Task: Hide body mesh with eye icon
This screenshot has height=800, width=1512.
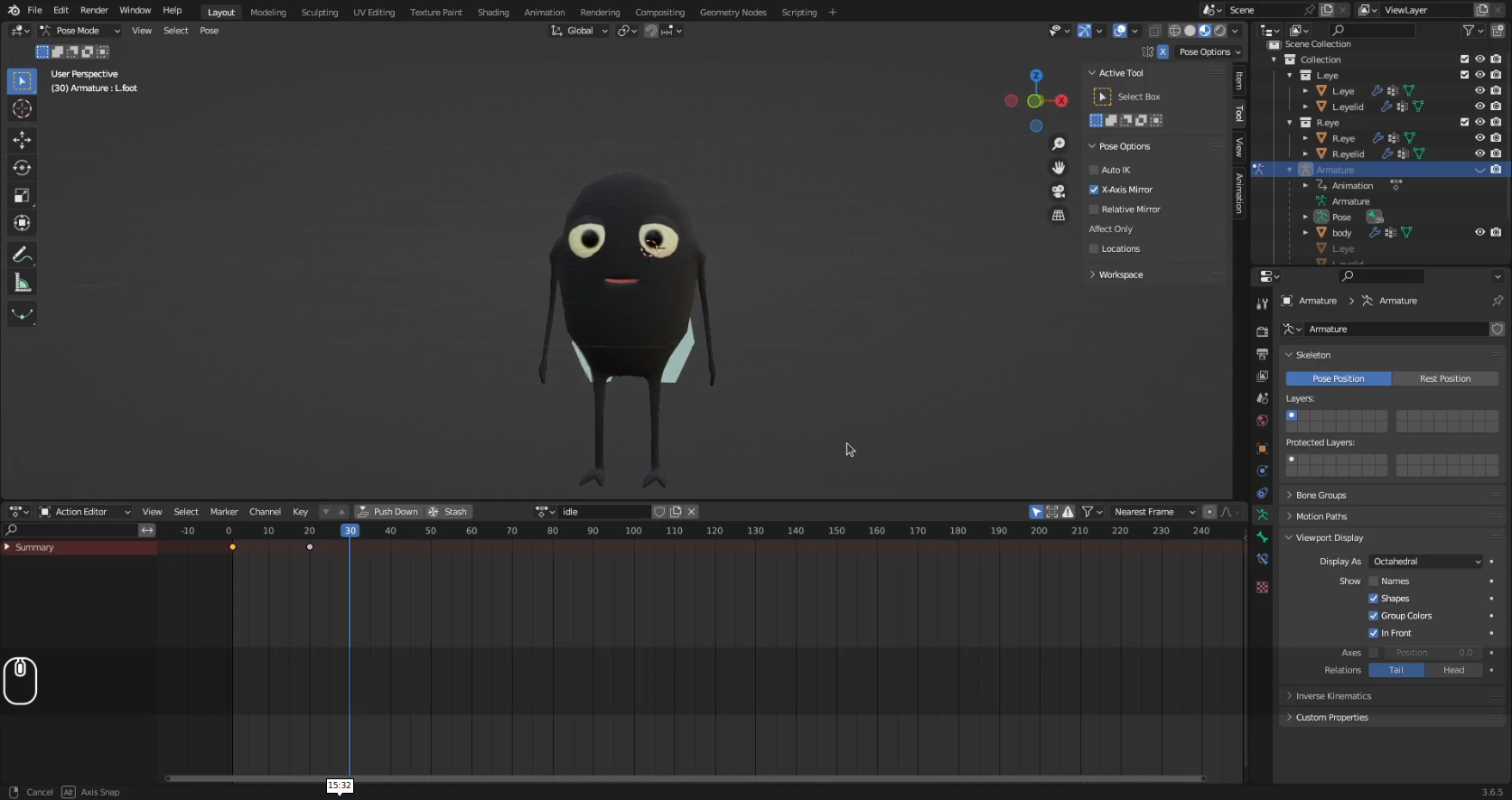Action: pos(1479,233)
